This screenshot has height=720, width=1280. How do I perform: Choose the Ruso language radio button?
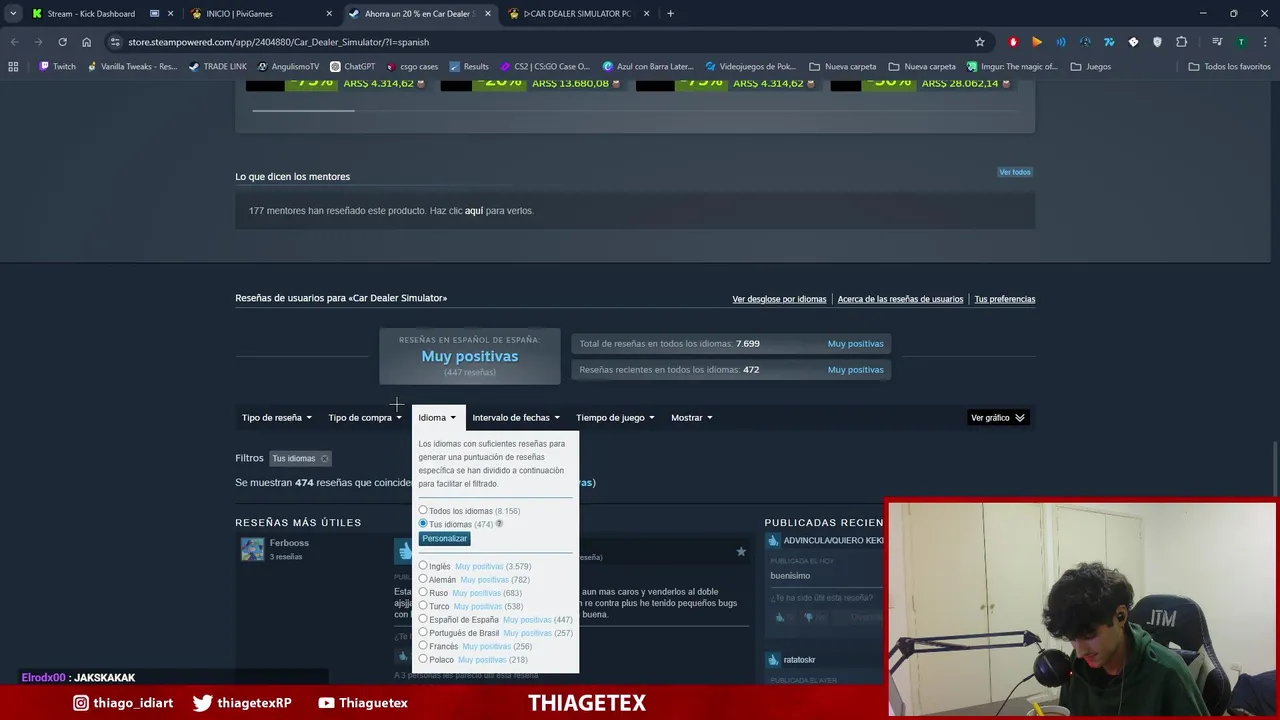click(x=423, y=593)
